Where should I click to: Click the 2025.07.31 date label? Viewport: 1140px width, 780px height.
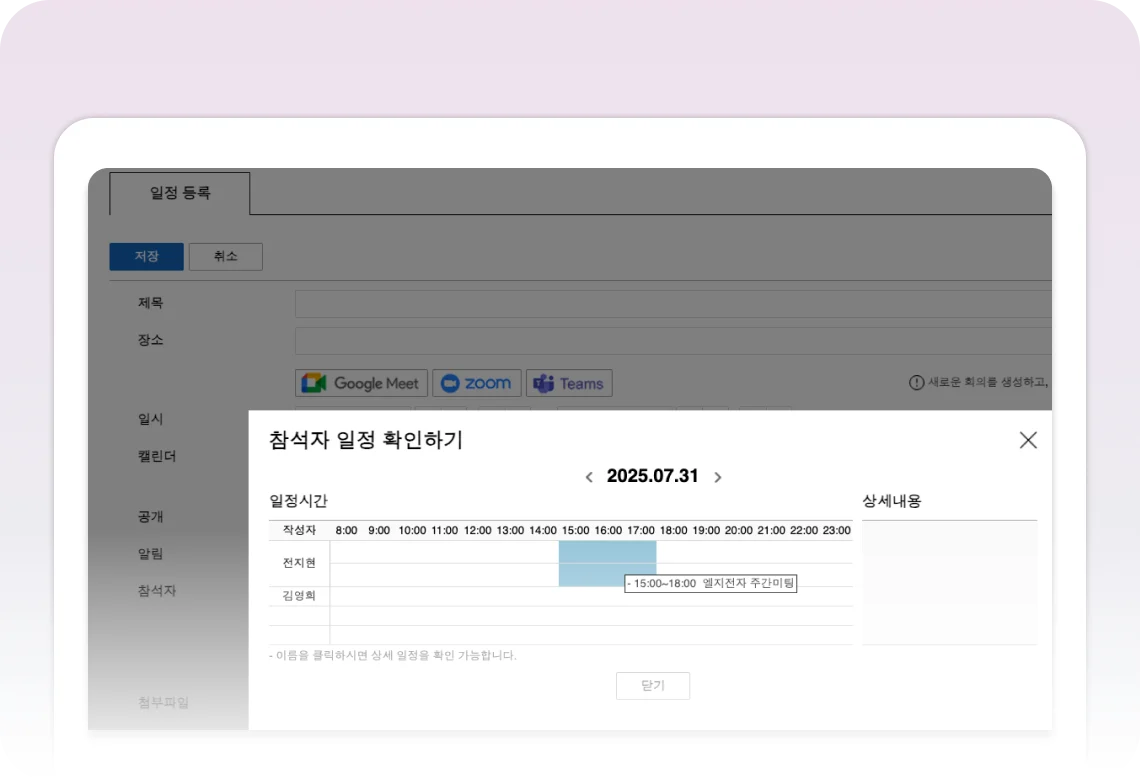click(652, 476)
